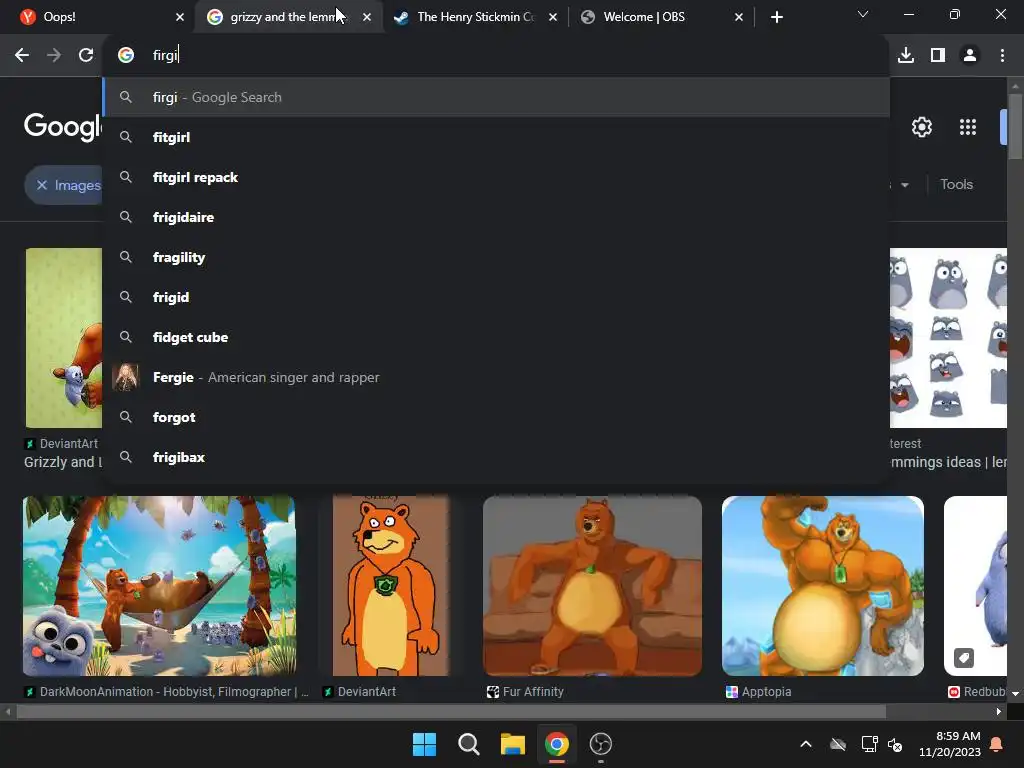Click the vertical scrollbar down arrow
The width and height of the screenshot is (1024, 768).
point(1015,694)
